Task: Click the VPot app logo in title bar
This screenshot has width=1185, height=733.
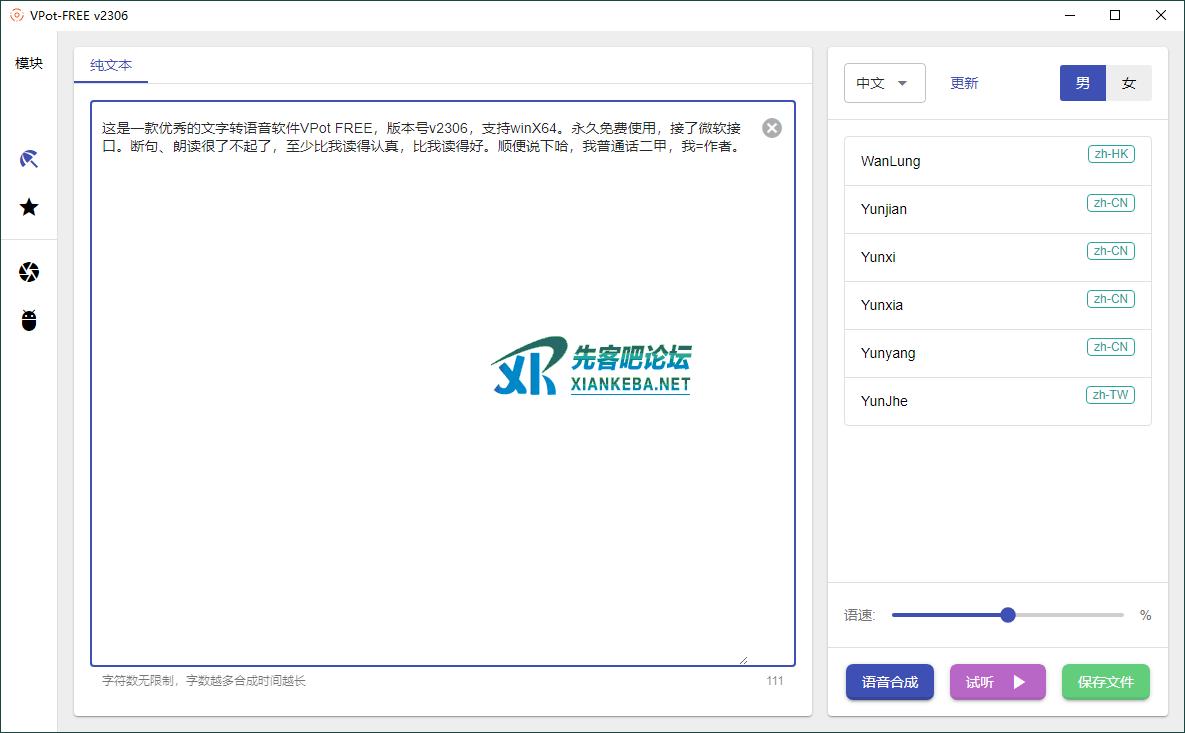Action: [x=16, y=15]
